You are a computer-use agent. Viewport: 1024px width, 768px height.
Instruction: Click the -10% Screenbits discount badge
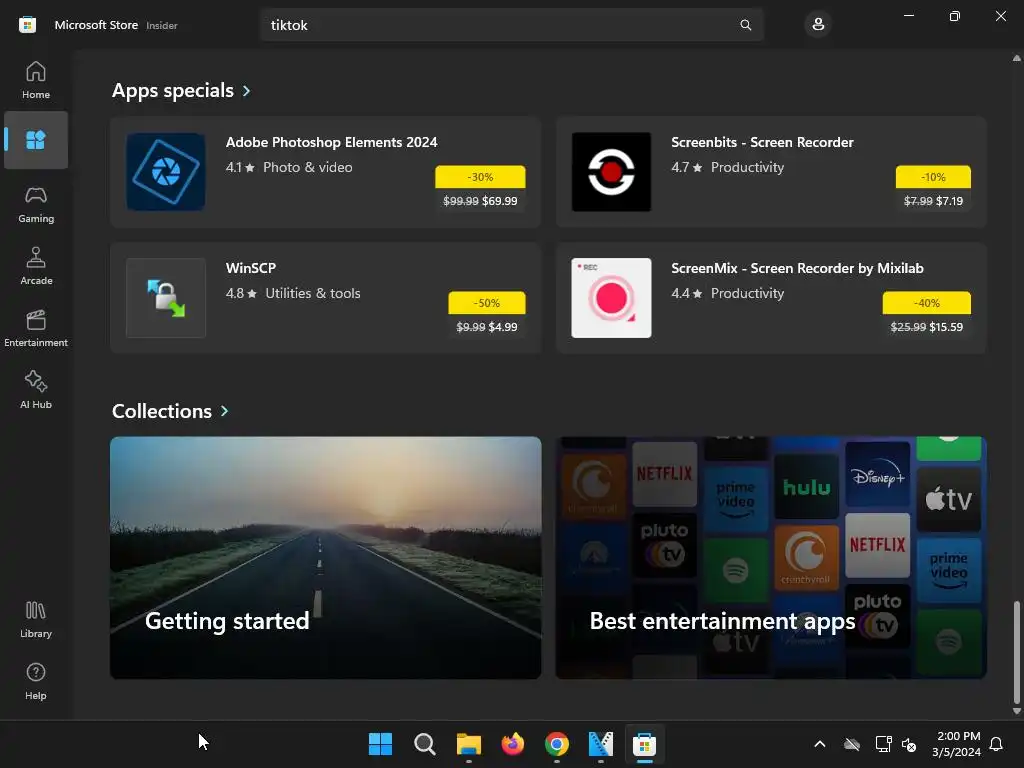point(933,177)
